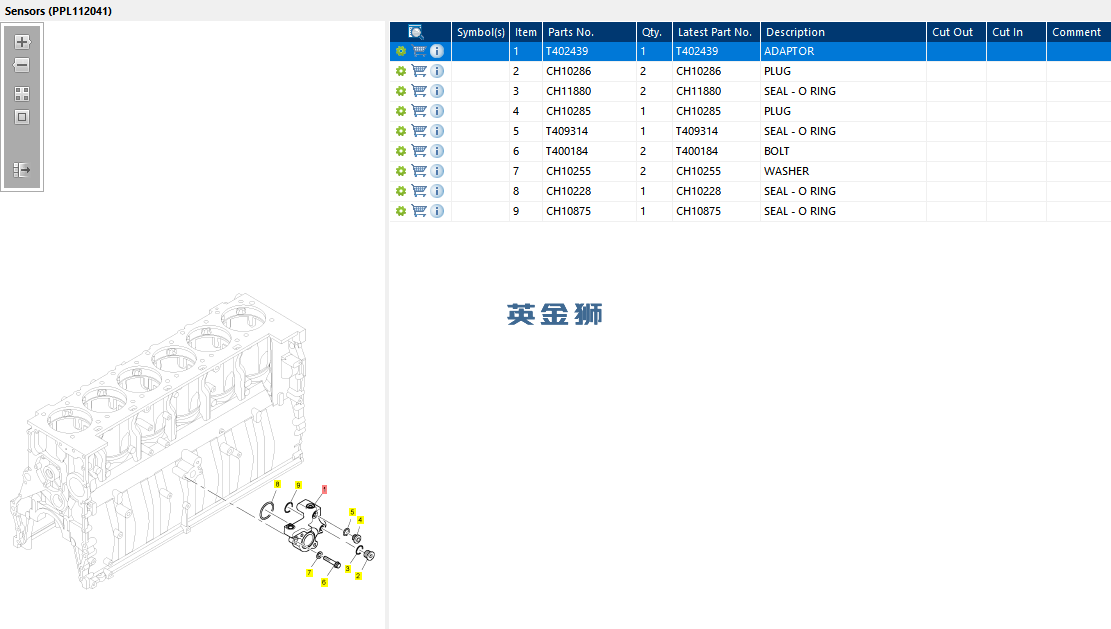Select the T409314 SEAL - O RING row
The image size is (1111, 629).
(x=750, y=131)
